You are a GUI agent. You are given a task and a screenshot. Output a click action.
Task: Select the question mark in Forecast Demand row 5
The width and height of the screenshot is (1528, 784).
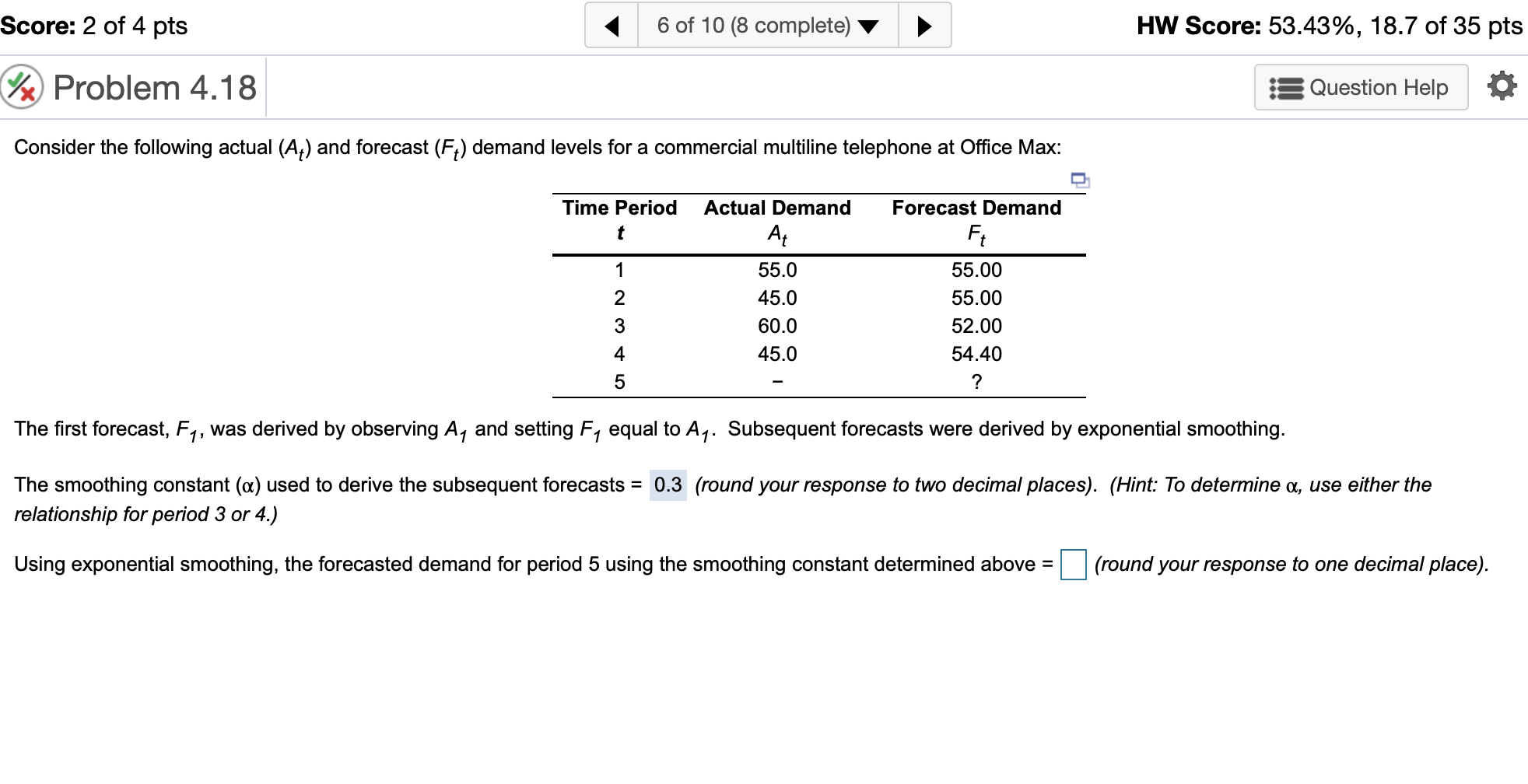click(x=976, y=381)
